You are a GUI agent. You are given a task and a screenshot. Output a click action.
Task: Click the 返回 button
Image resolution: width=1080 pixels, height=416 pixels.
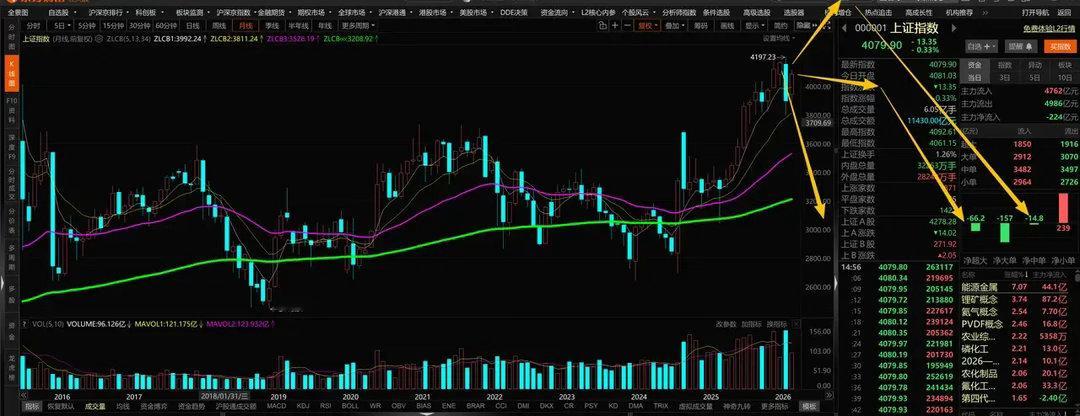click(1064, 12)
